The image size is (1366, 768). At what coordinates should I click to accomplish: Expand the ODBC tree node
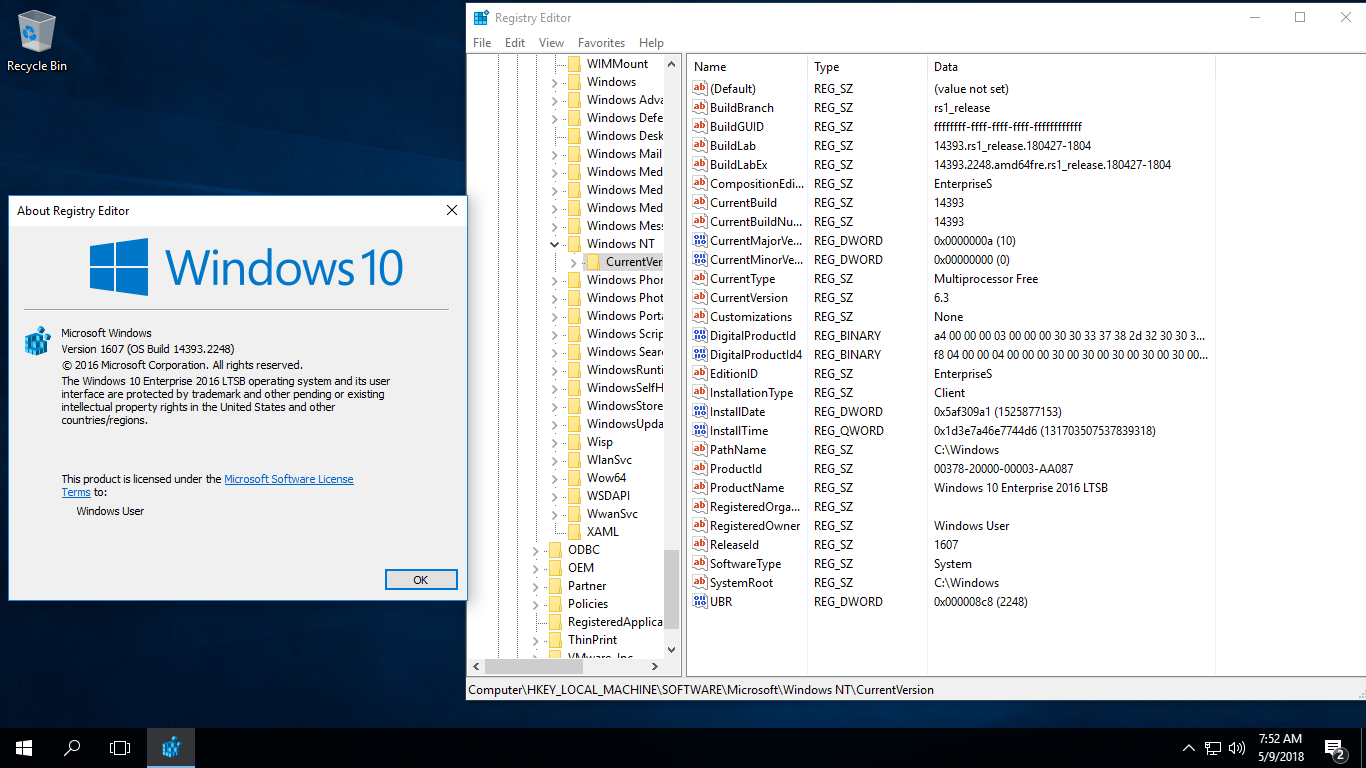coord(536,550)
